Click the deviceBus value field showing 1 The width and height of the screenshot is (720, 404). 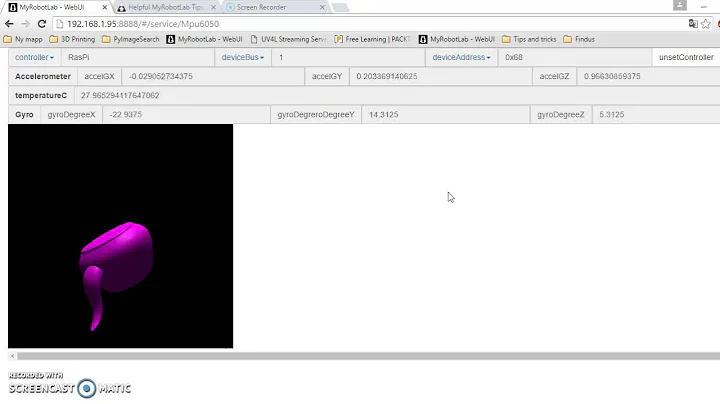click(349, 57)
